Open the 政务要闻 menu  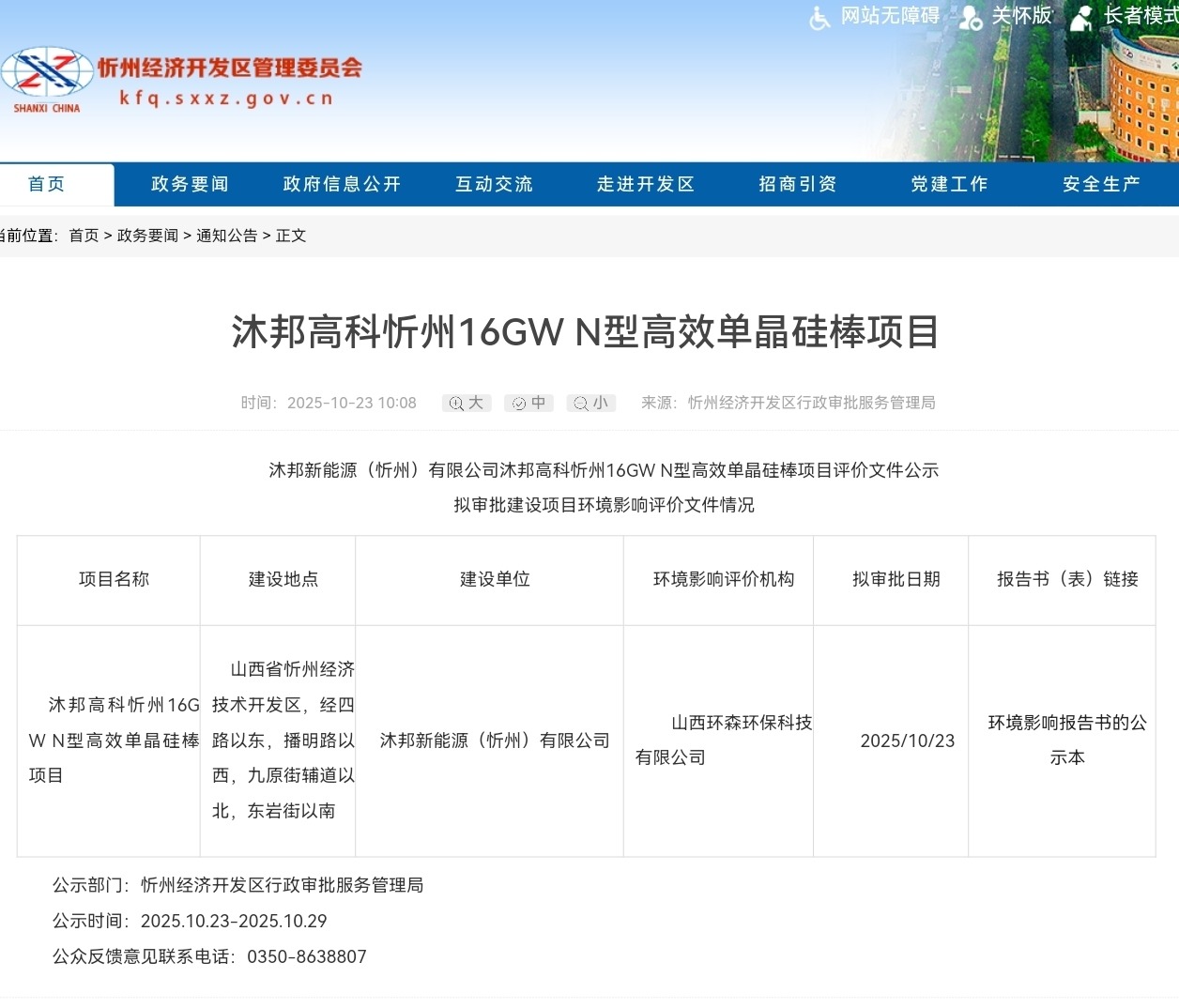(190, 184)
